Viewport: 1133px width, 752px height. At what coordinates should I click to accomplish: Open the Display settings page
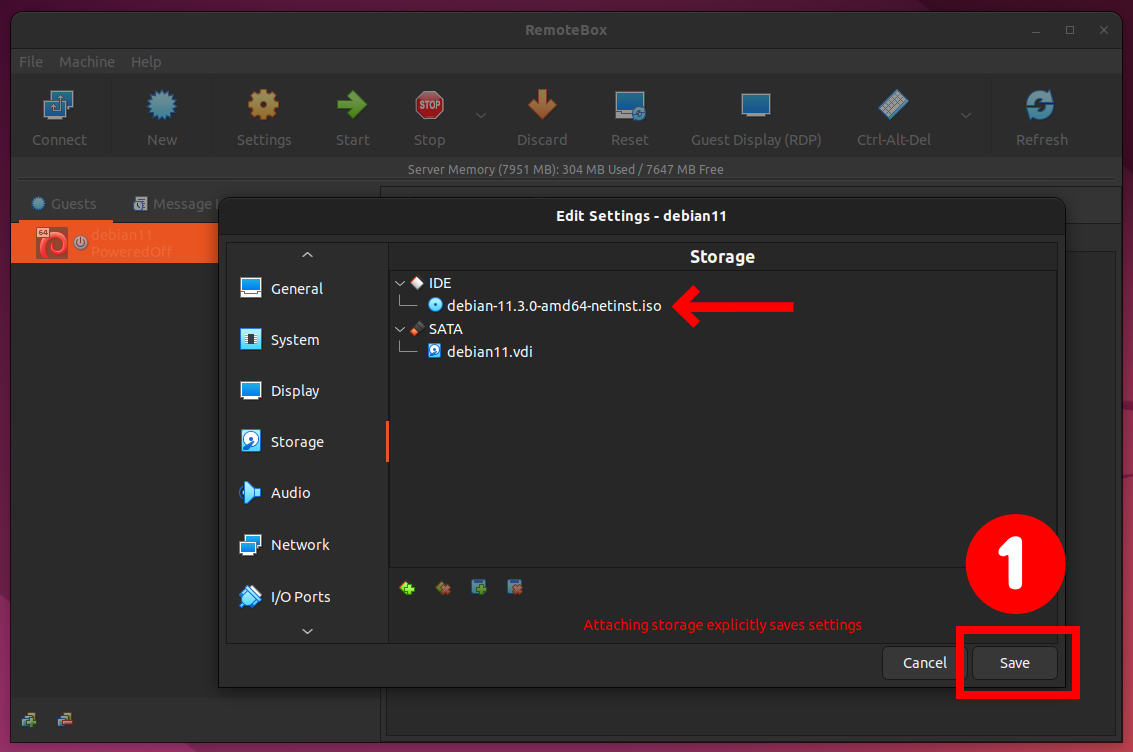306,391
